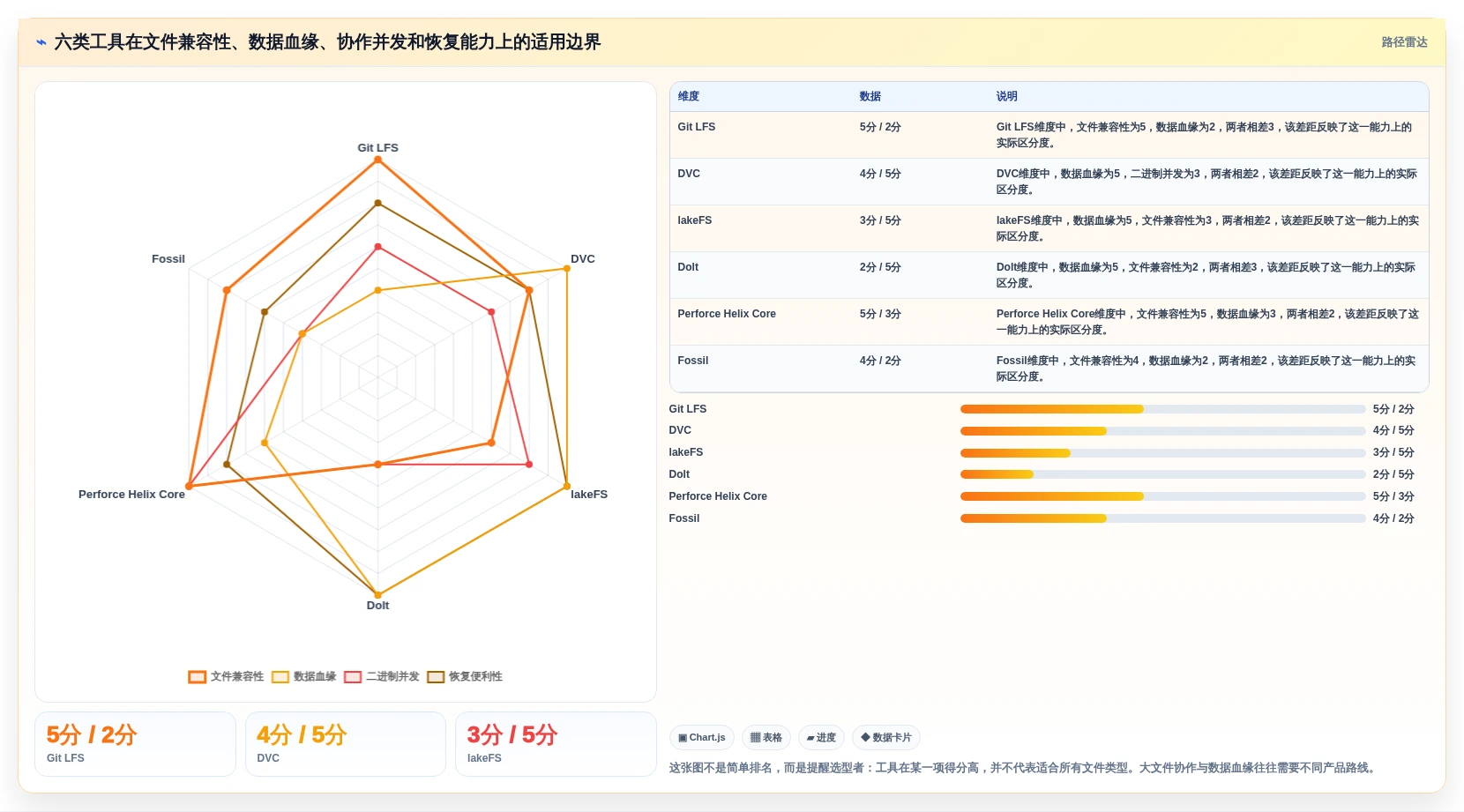Select the Git LFS progress bar
Viewport: 1464px width, 812px height.
1162,409
